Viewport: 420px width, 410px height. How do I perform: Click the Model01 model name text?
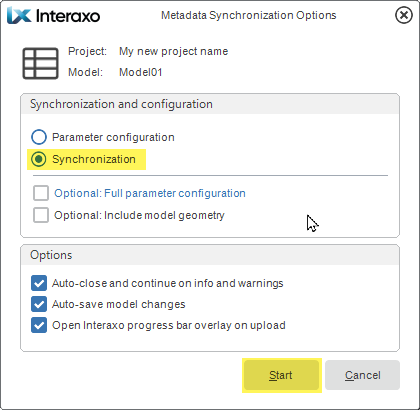(141, 72)
